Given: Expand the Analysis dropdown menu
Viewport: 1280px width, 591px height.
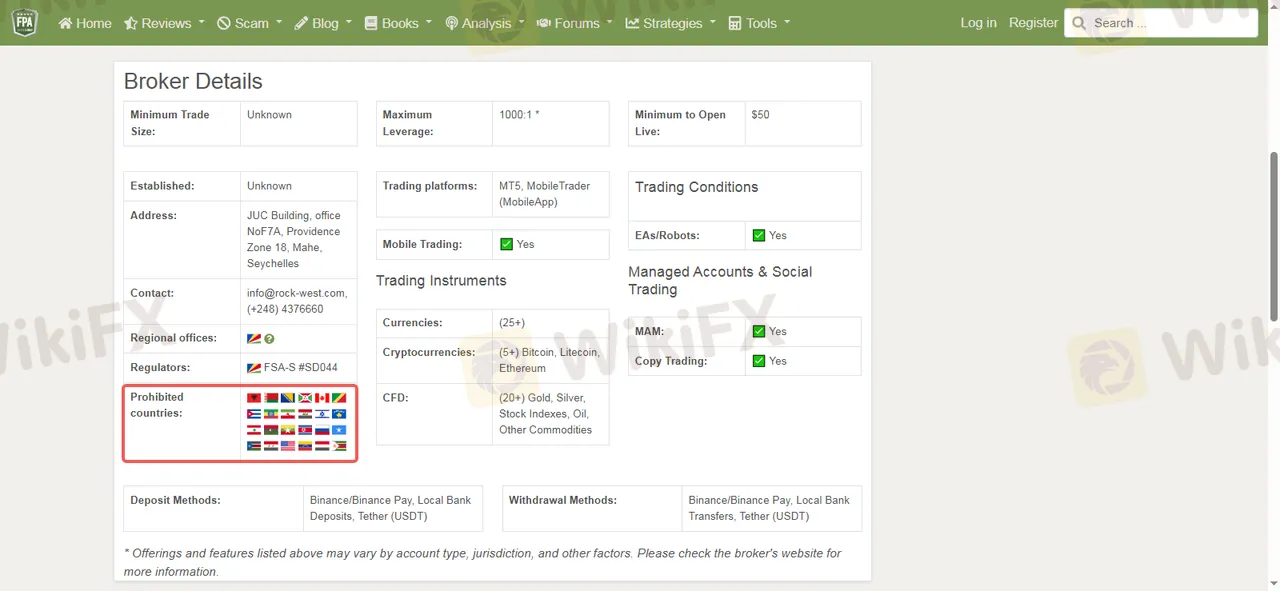Looking at the screenshot, I should (x=485, y=23).
